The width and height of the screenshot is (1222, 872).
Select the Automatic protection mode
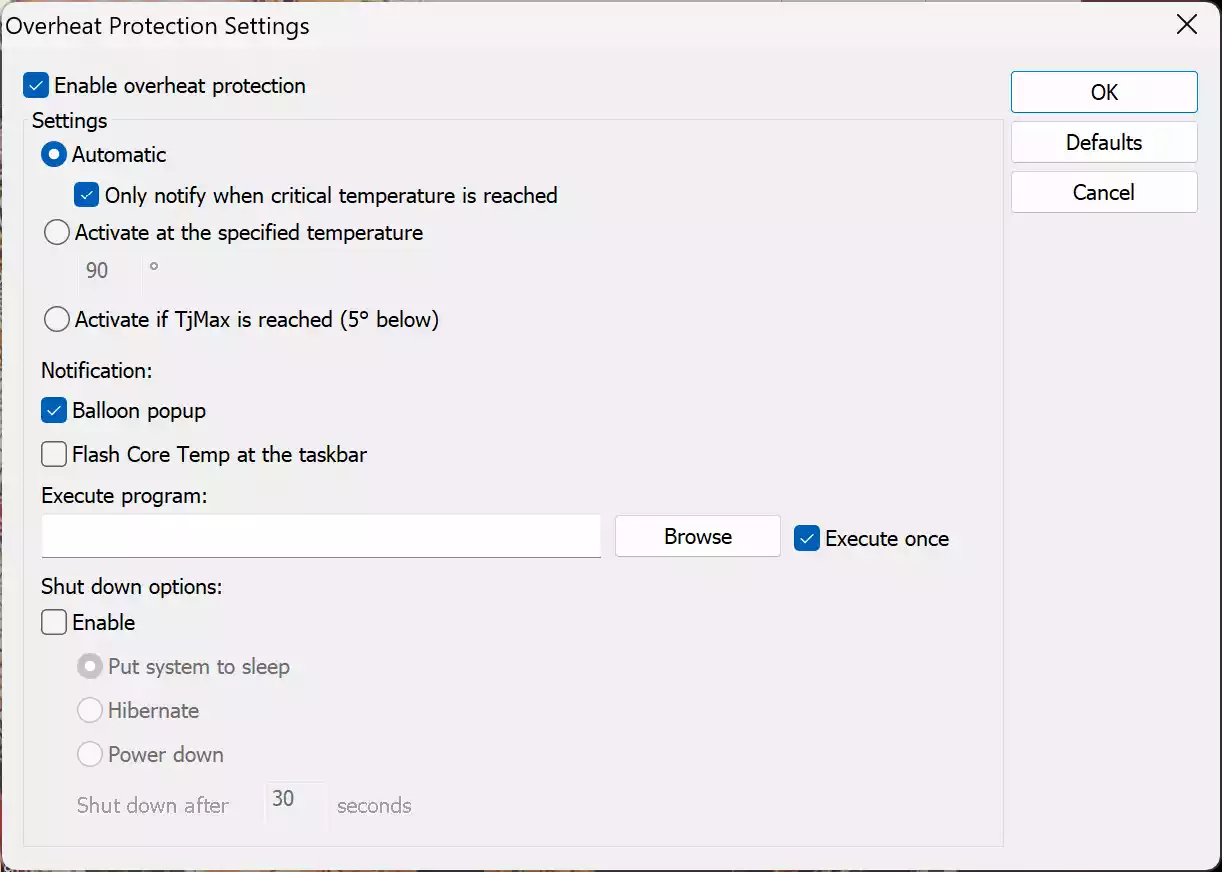tap(57, 154)
